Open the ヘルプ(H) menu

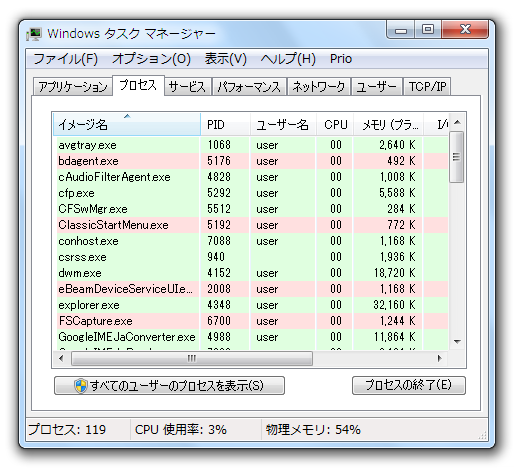pos(288,59)
